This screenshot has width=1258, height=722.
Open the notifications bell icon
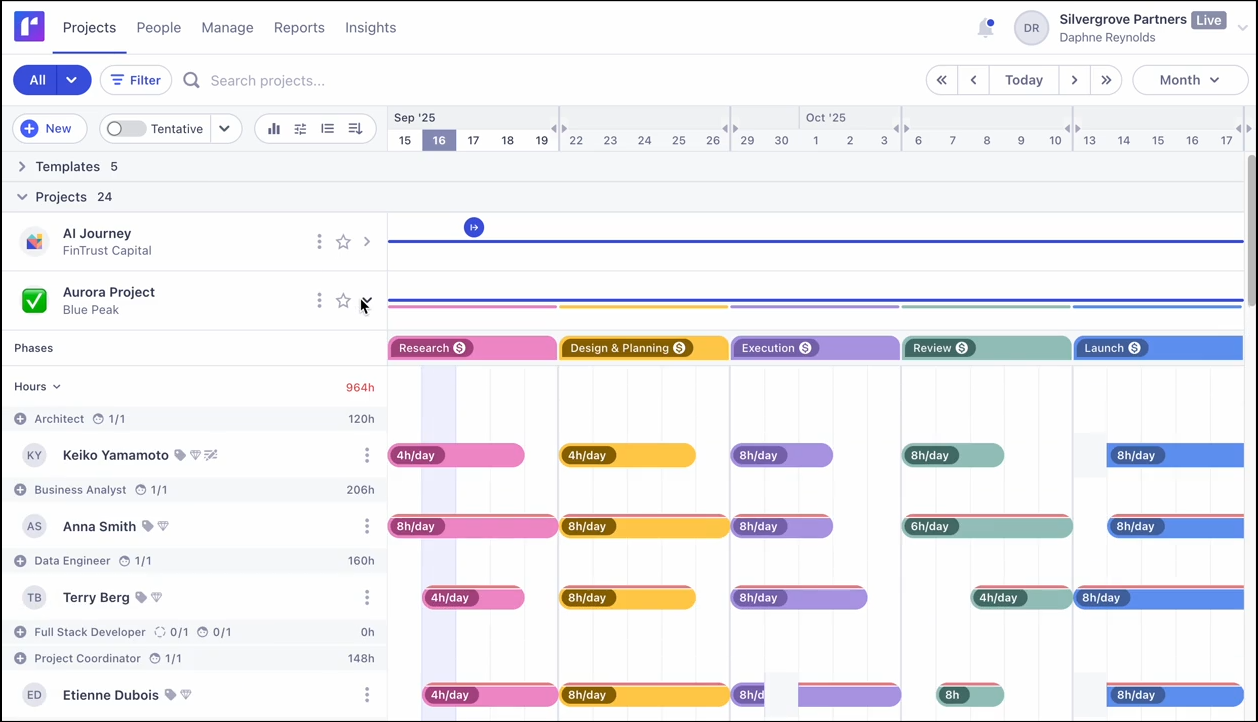985,28
